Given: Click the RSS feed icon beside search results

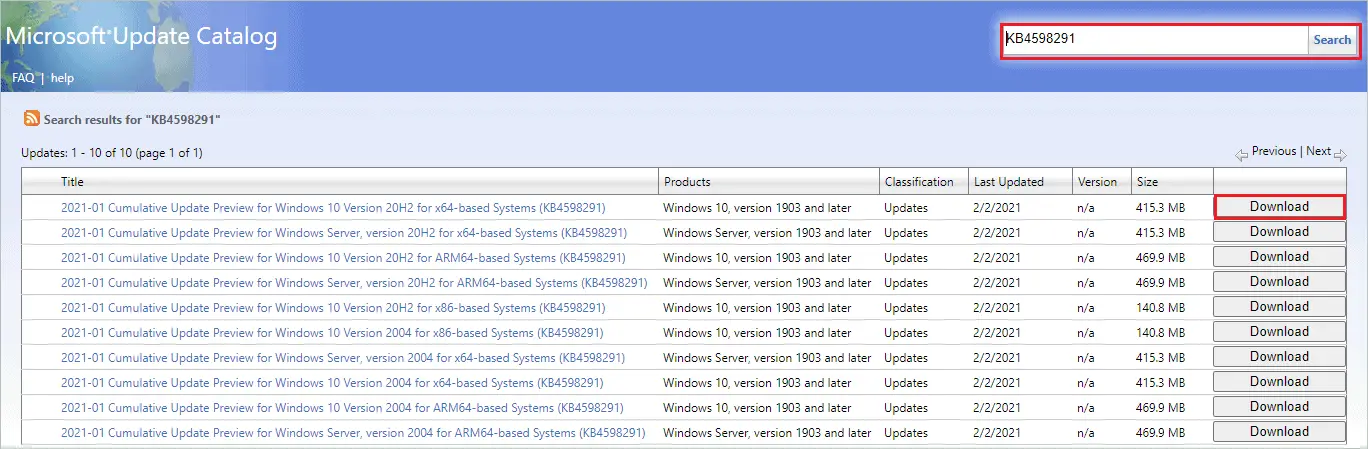Looking at the screenshot, I should coord(32,119).
